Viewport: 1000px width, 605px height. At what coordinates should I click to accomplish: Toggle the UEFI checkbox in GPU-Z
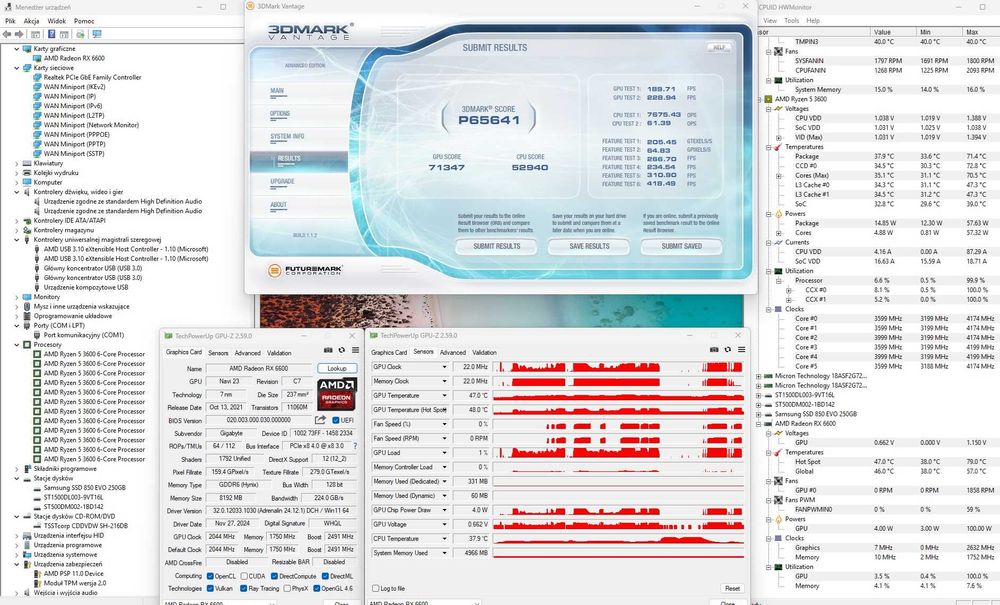[x=336, y=420]
